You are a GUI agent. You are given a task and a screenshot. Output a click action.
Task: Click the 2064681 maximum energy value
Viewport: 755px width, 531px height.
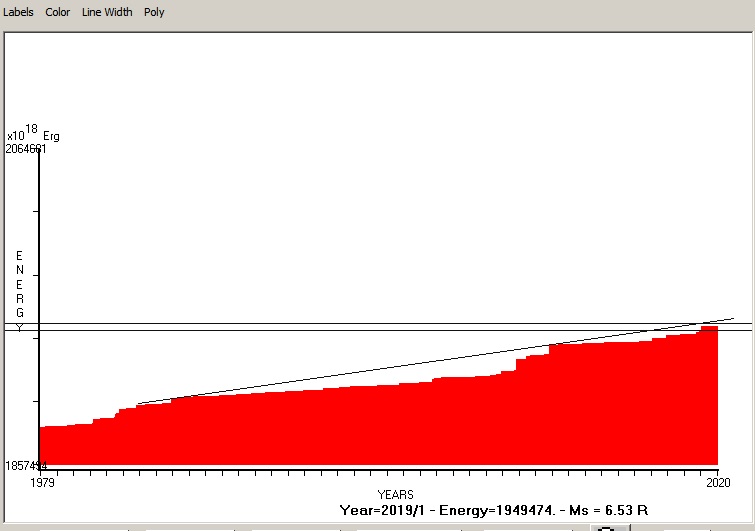coord(26,149)
